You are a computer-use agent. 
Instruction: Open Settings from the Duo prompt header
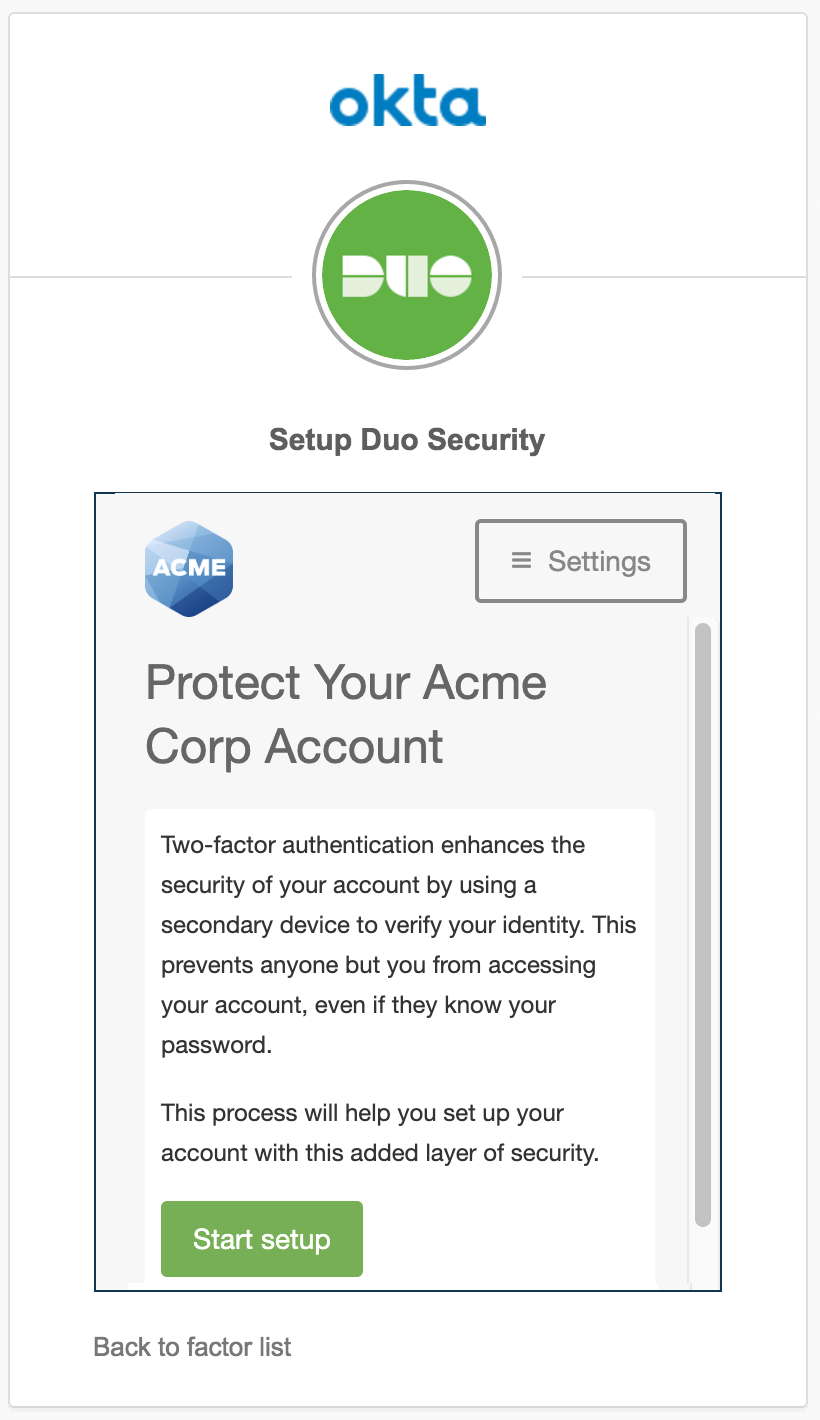tap(580, 561)
